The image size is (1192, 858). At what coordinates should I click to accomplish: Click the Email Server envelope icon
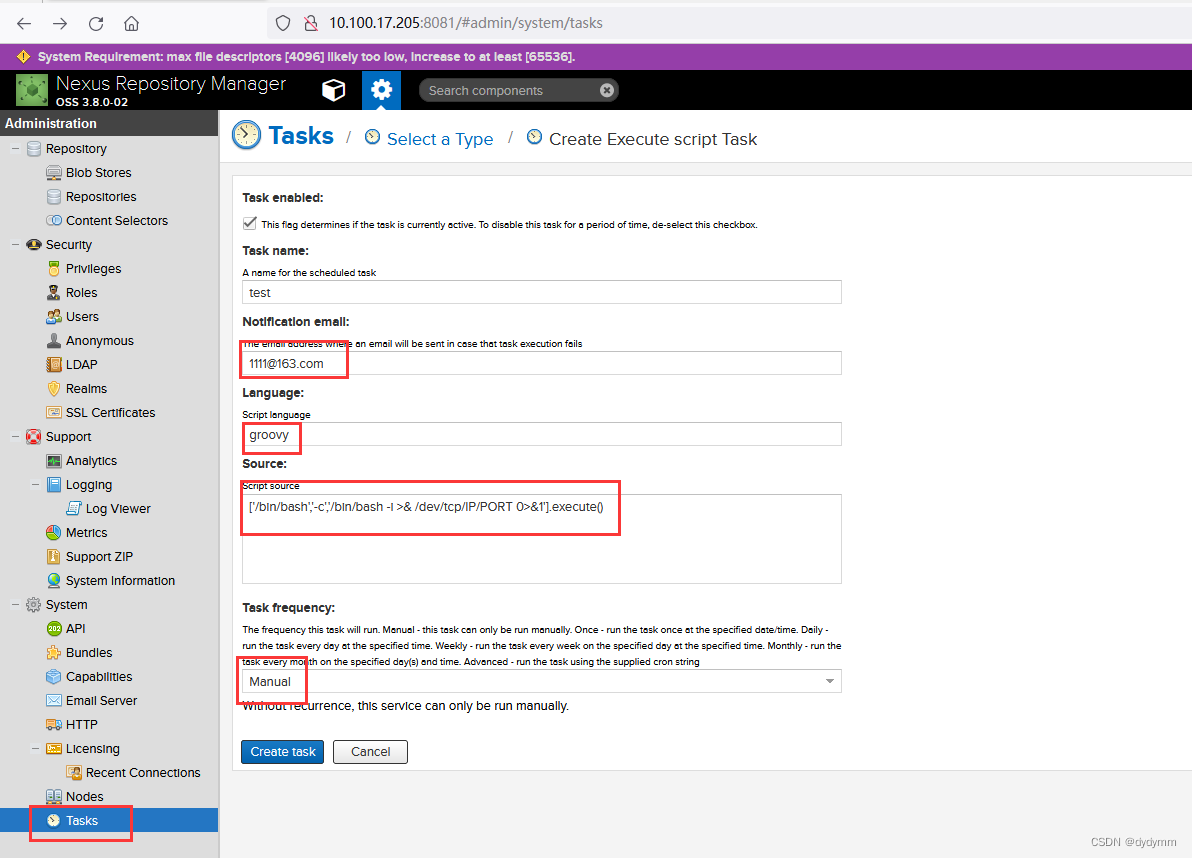click(x=54, y=701)
